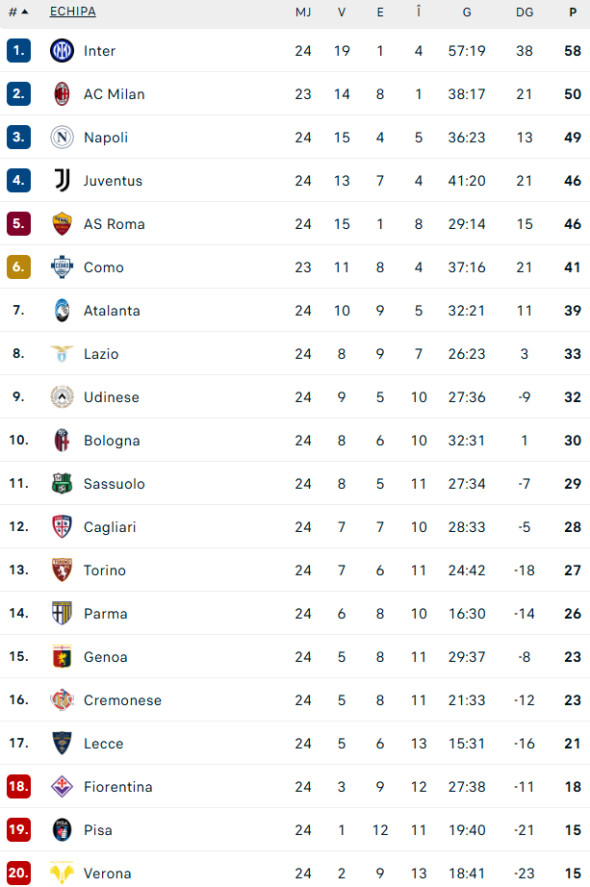Sort teams by the ECHIPA column header
The height and width of the screenshot is (887, 590).
coord(71,12)
